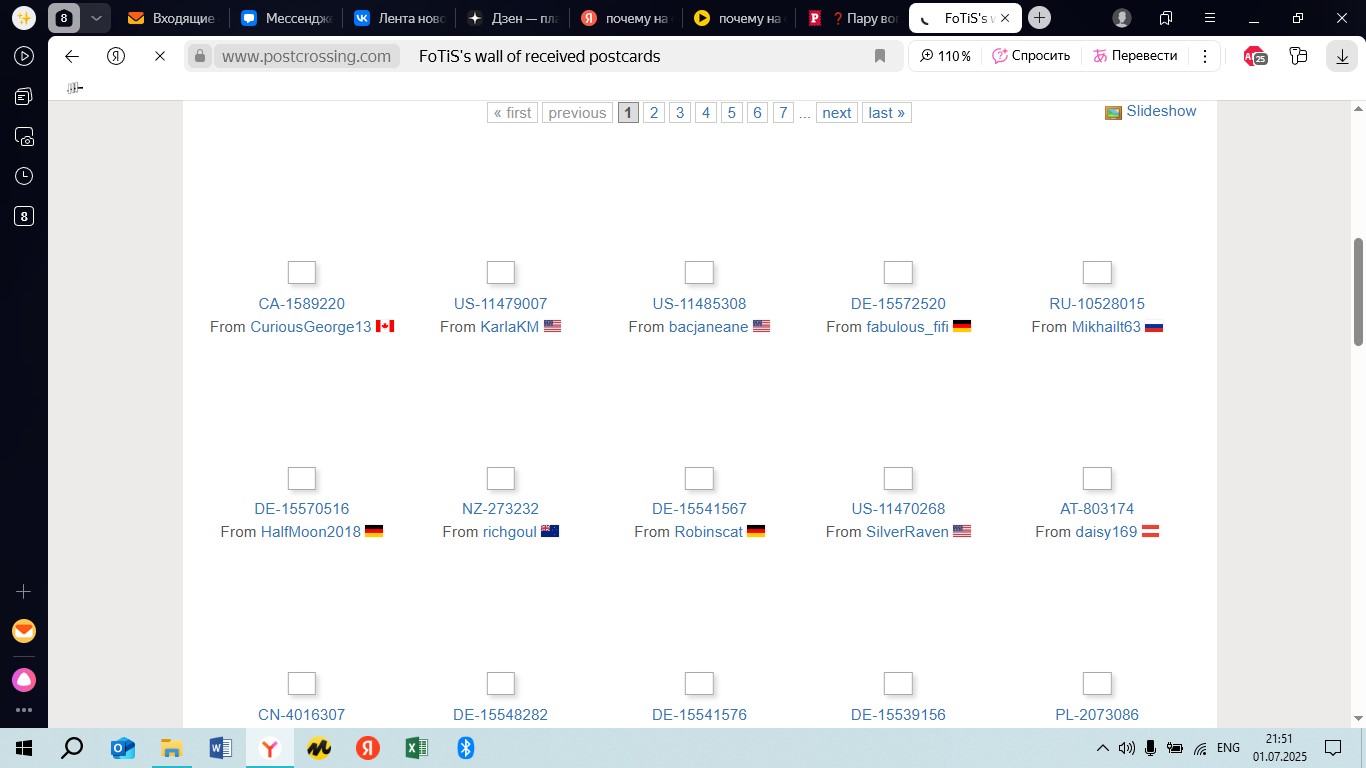Open the browser hamburger menu
The width and height of the screenshot is (1366, 768).
coord(1210,18)
